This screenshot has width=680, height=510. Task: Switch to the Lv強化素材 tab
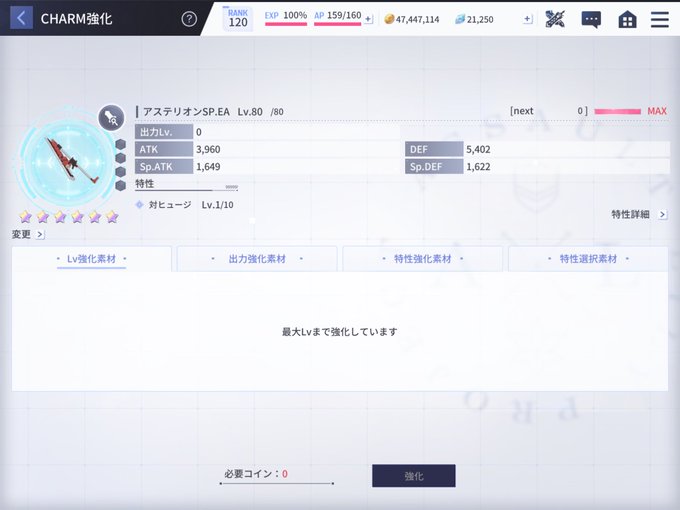tap(92, 259)
